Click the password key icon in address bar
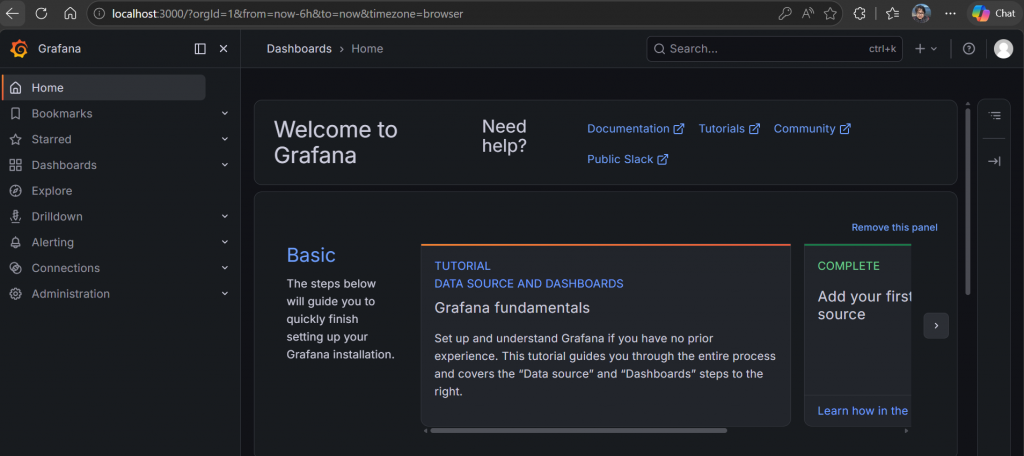Viewport: 1024px width, 456px height. click(x=785, y=13)
